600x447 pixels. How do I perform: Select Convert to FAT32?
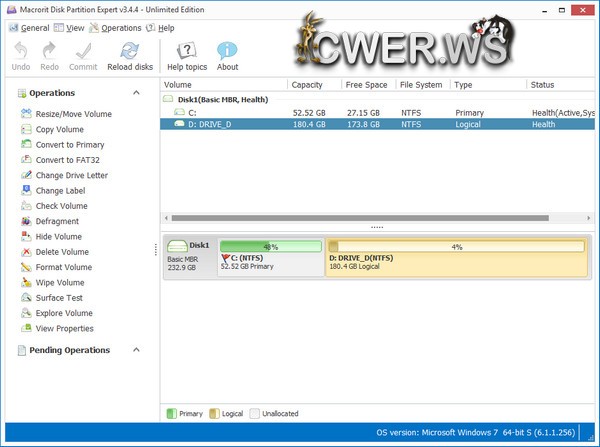coord(60,160)
